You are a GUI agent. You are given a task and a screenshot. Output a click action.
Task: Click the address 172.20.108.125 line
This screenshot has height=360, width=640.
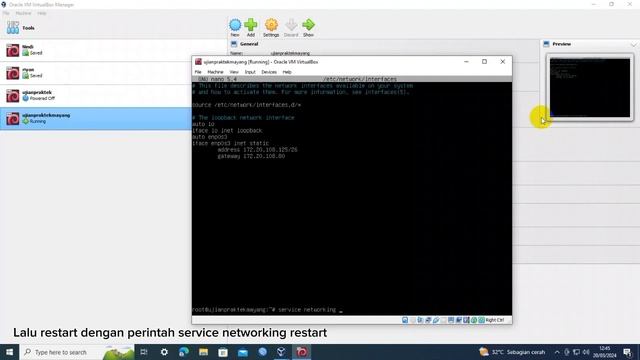pyautogui.click(x=257, y=150)
